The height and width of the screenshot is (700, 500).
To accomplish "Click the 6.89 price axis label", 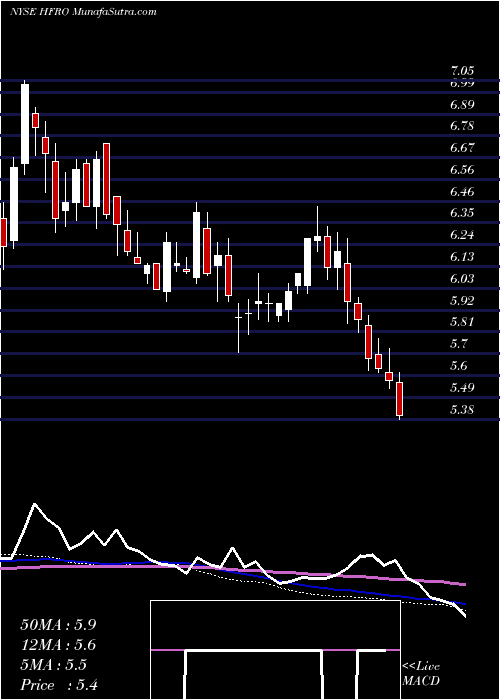I will [x=462, y=104].
